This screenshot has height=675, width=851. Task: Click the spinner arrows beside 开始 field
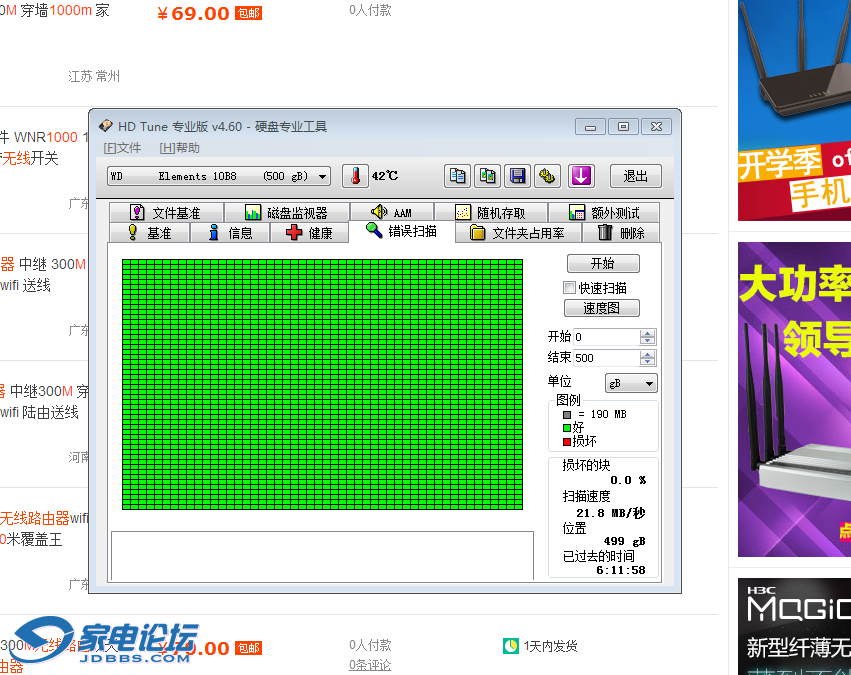coord(648,337)
